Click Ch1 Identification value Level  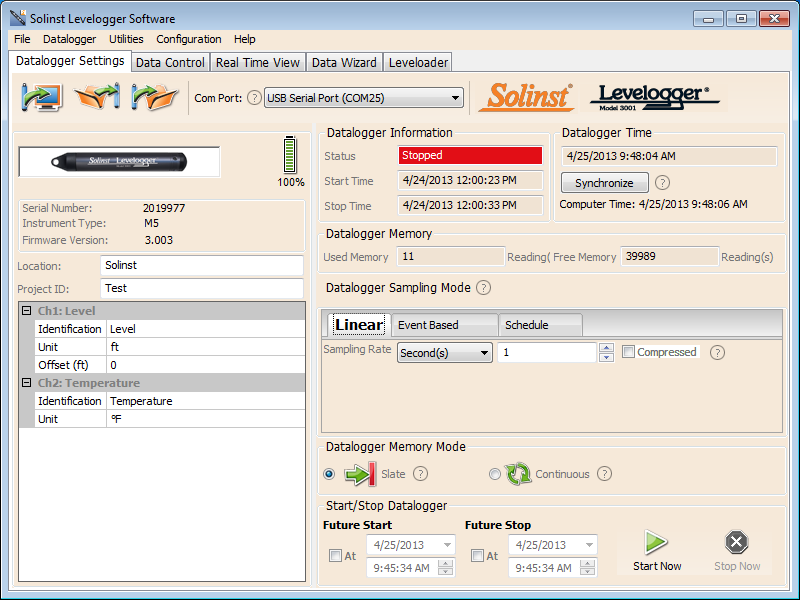(x=206, y=329)
